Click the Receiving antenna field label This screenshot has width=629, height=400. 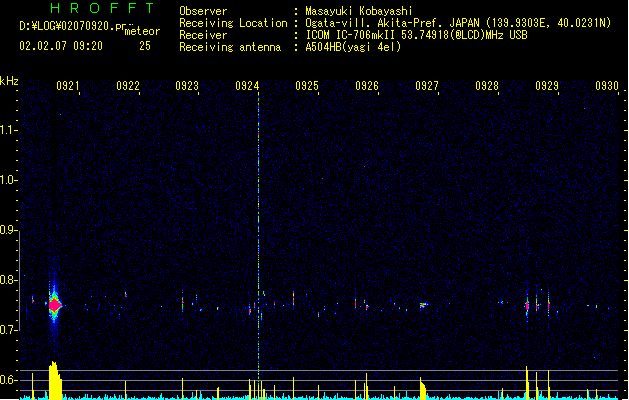230,47
